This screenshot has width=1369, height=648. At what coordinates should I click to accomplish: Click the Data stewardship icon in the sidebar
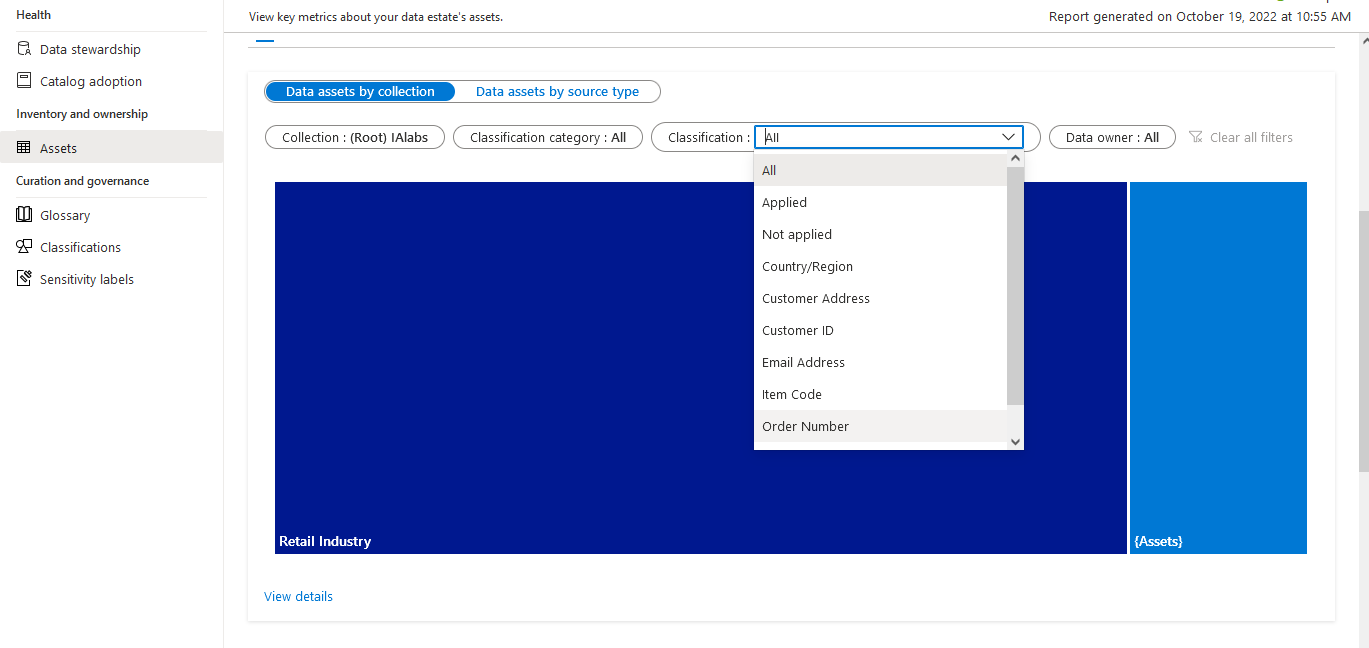coord(24,49)
